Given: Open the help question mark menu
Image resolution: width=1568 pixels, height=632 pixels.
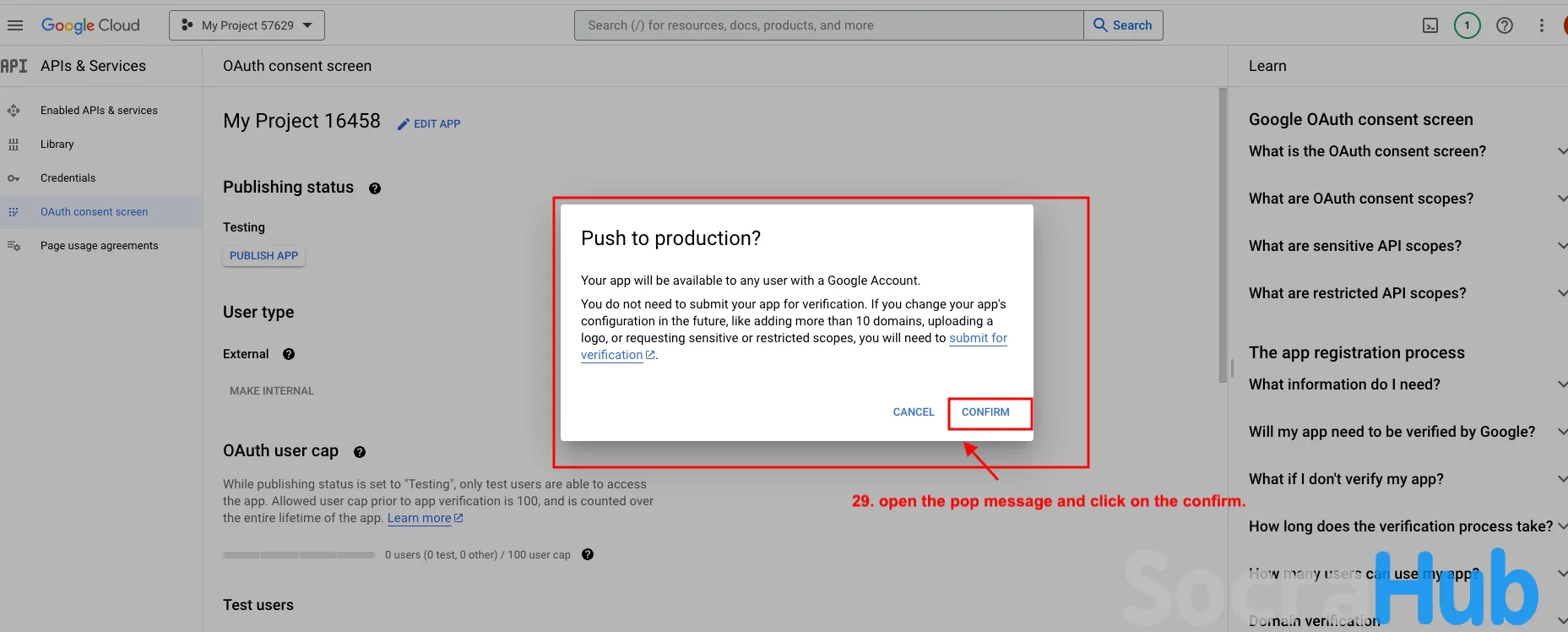Looking at the screenshot, I should [1504, 25].
